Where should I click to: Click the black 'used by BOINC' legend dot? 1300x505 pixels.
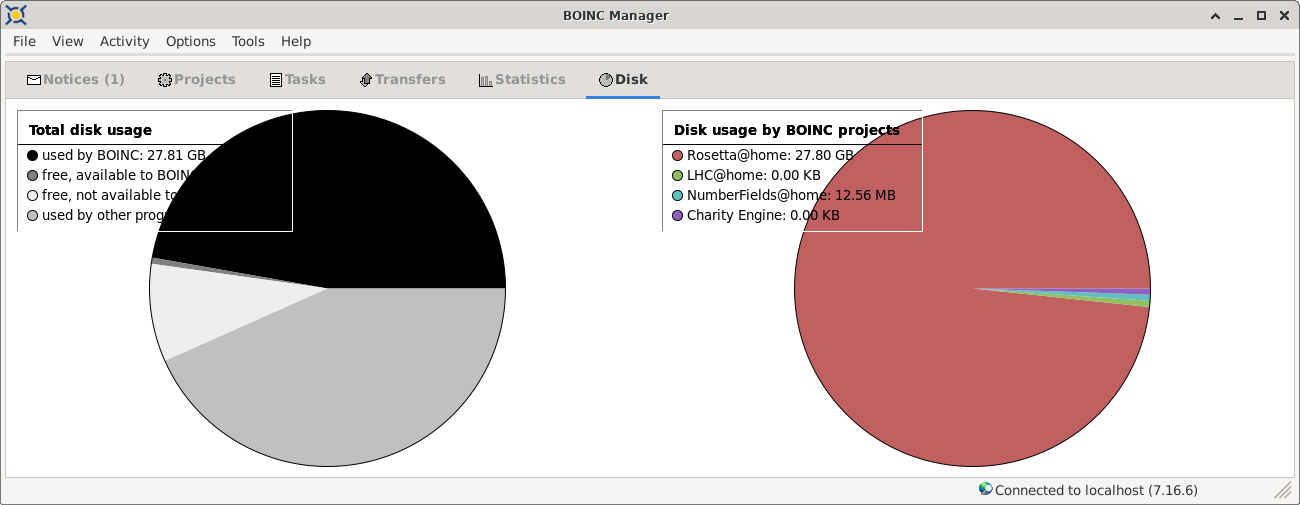33,155
